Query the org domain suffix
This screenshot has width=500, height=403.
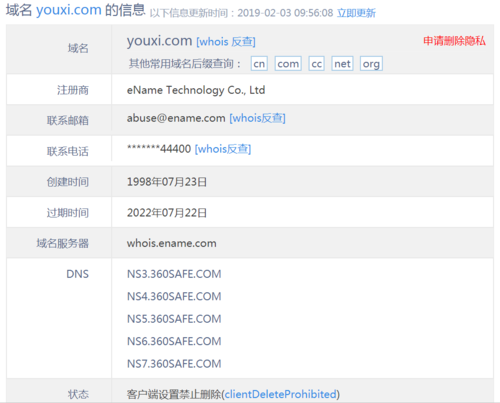pos(371,64)
